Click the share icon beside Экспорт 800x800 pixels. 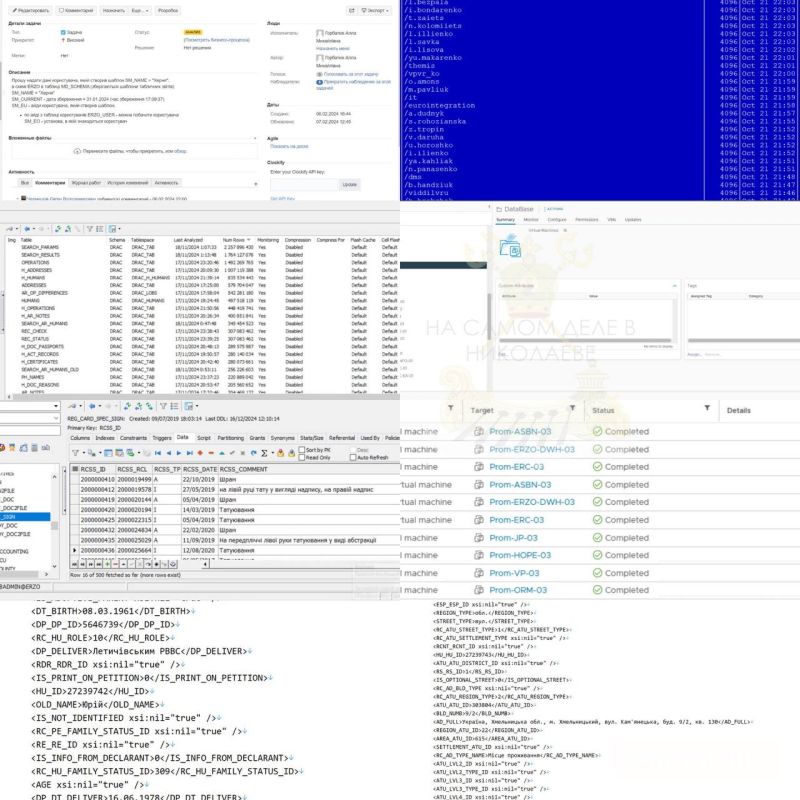click(352, 10)
